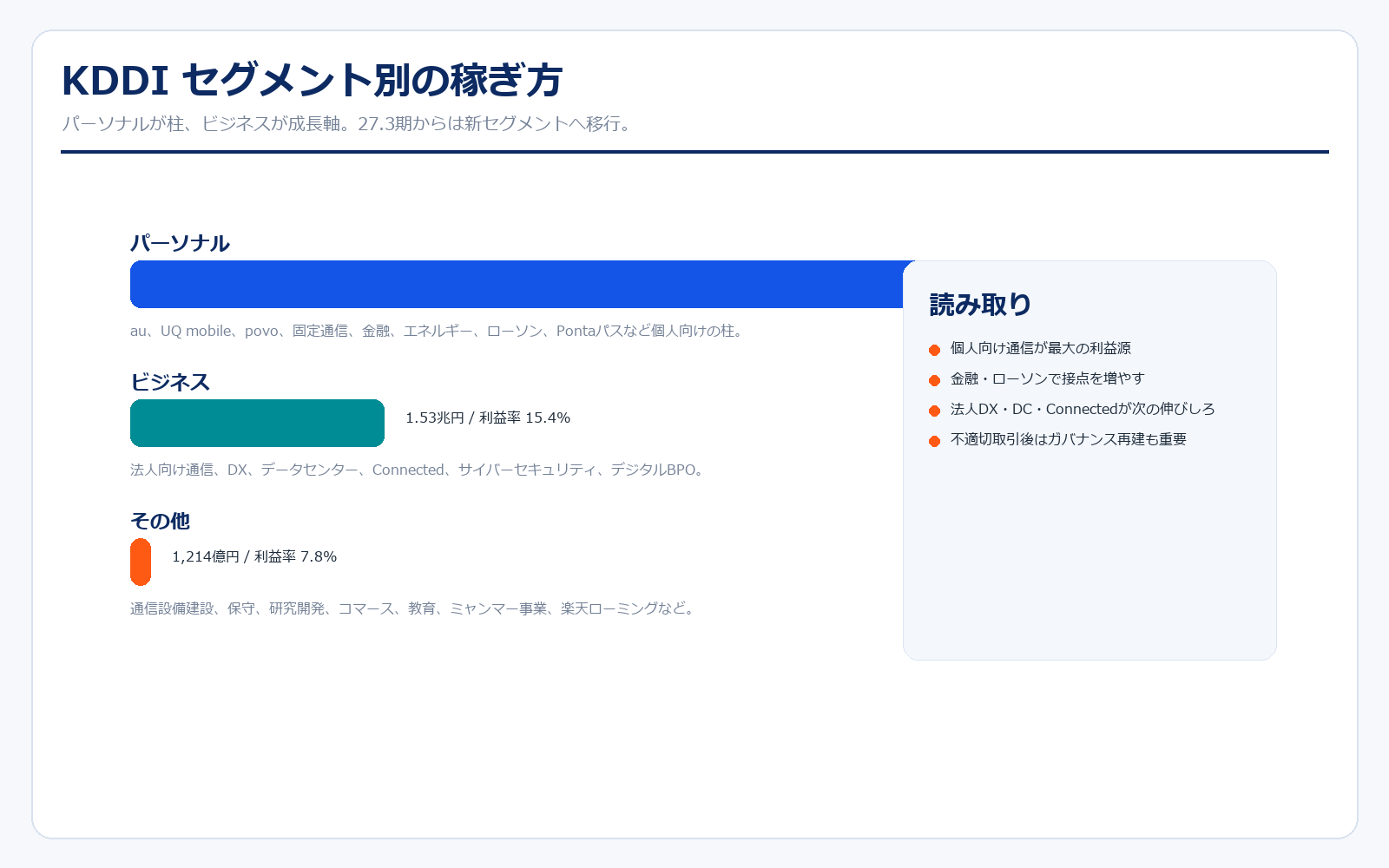This screenshot has height=868, width=1389.
Task: Click the orange その他 bar
Action: [141, 562]
